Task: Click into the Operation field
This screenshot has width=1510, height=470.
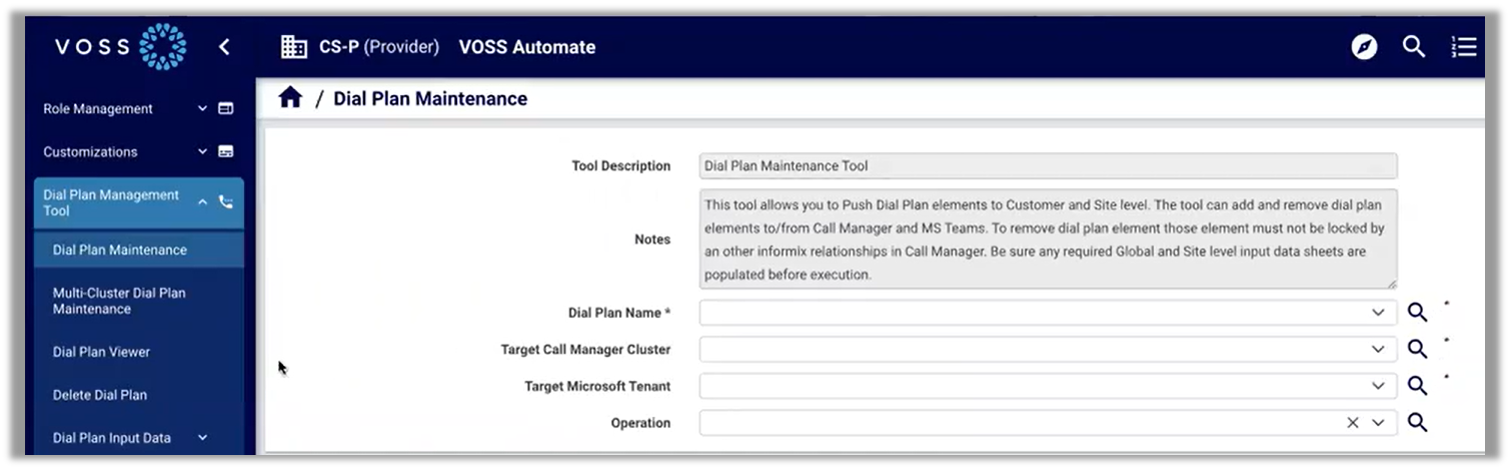Action: [x=1048, y=423]
